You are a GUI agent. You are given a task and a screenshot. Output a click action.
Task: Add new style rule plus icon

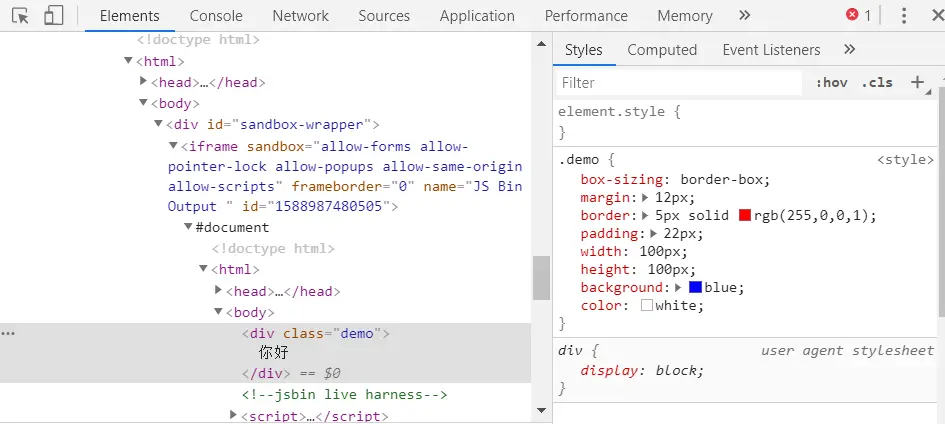(917, 83)
